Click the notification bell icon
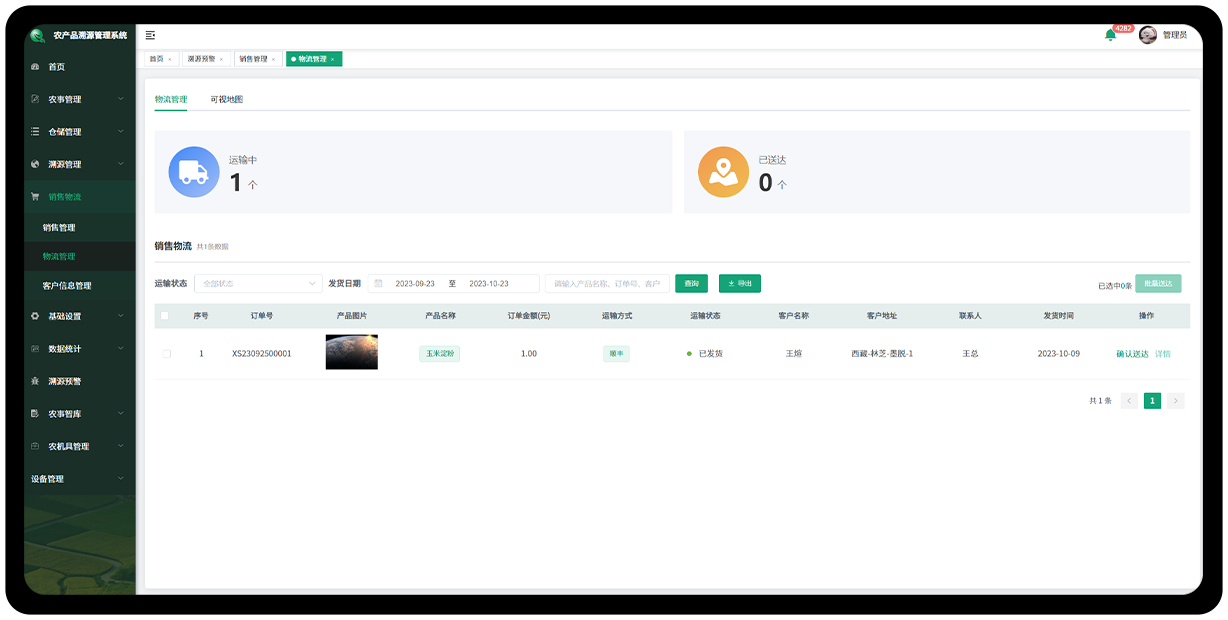 [x=1110, y=35]
